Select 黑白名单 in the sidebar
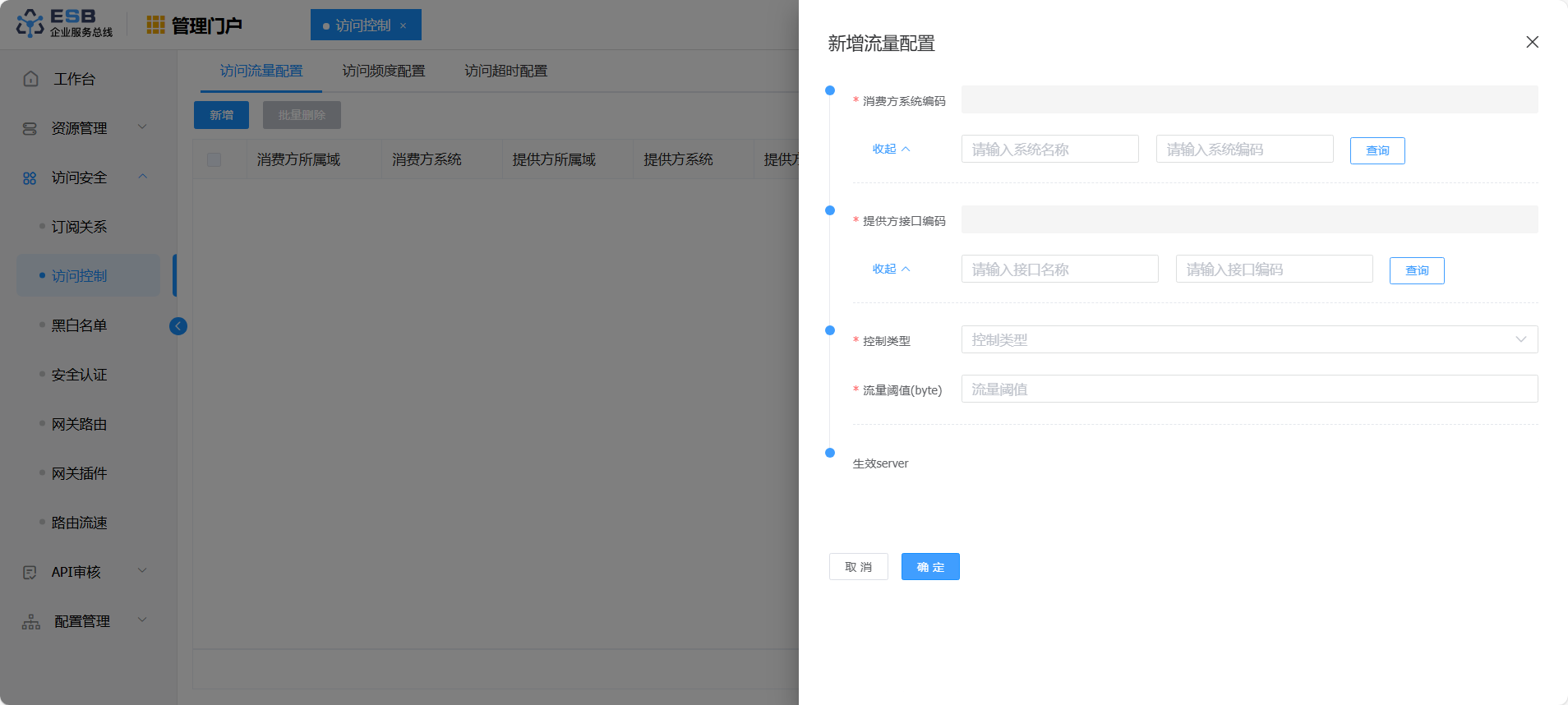 coord(80,325)
